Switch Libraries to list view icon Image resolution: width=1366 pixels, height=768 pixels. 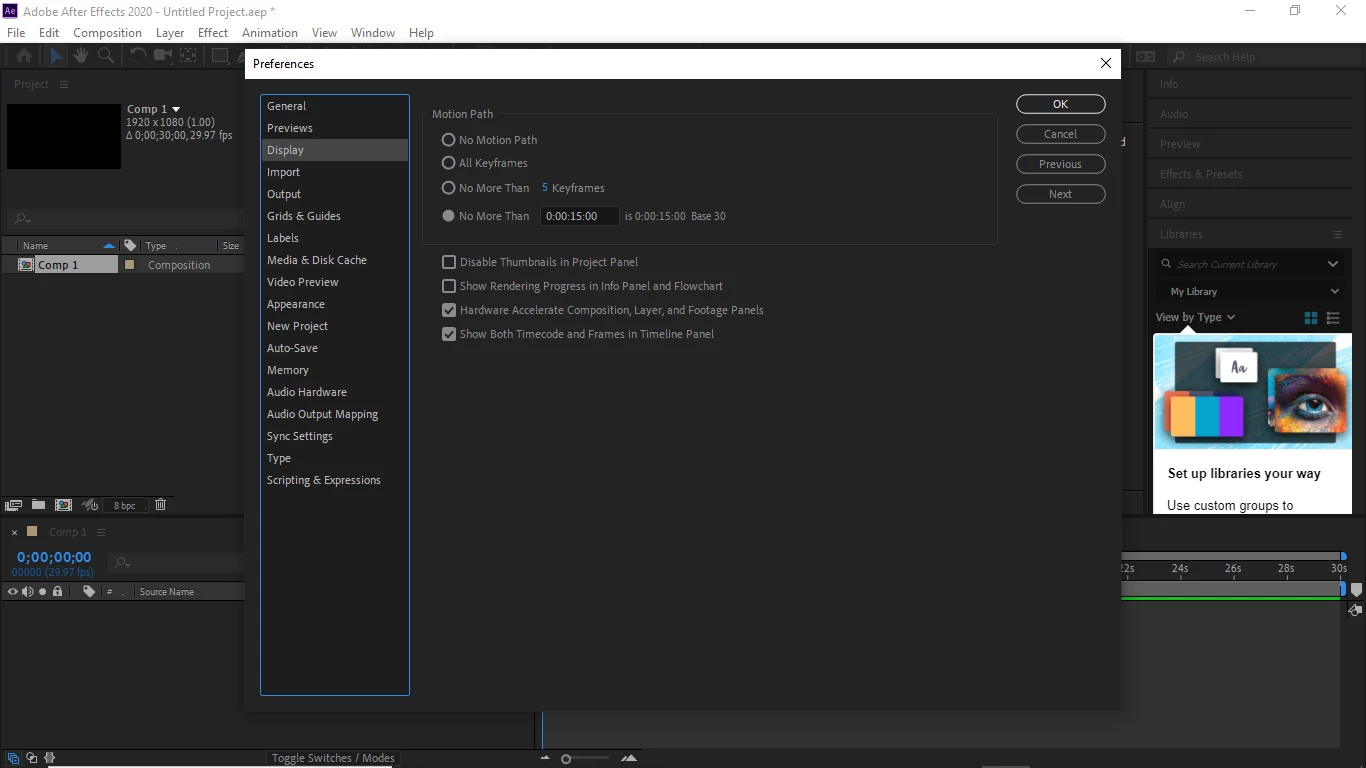[1333, 318]
